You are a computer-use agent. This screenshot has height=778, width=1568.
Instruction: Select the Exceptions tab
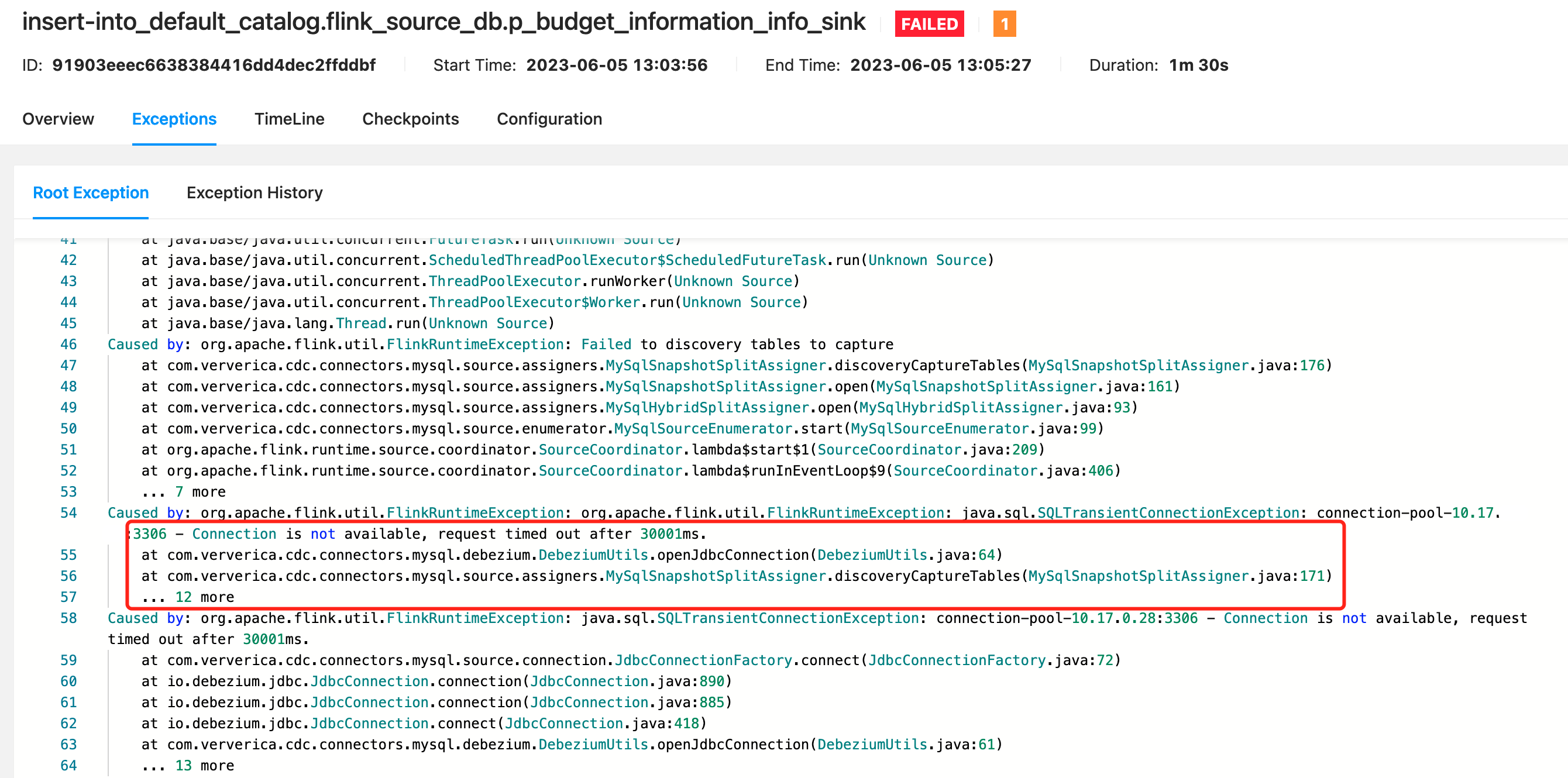point(174,119)
